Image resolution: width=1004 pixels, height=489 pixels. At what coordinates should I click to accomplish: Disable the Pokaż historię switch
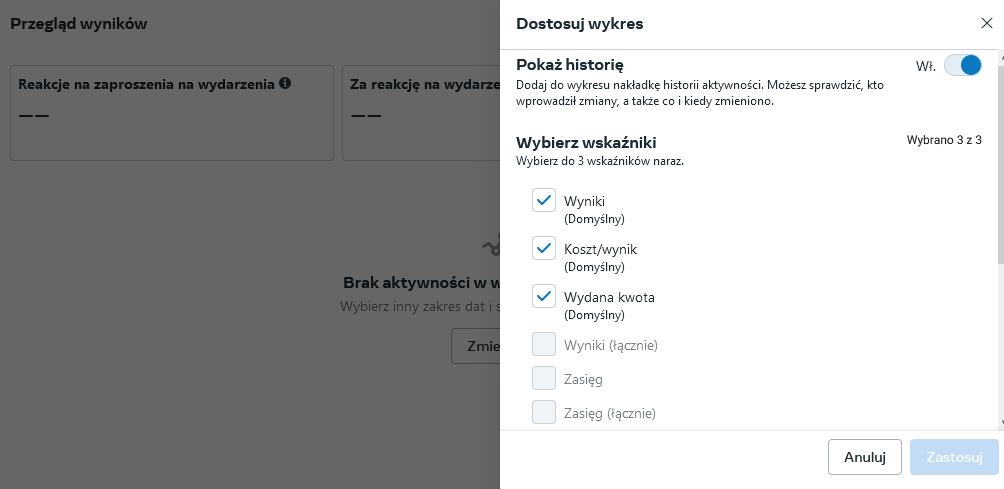coord(963,66)
